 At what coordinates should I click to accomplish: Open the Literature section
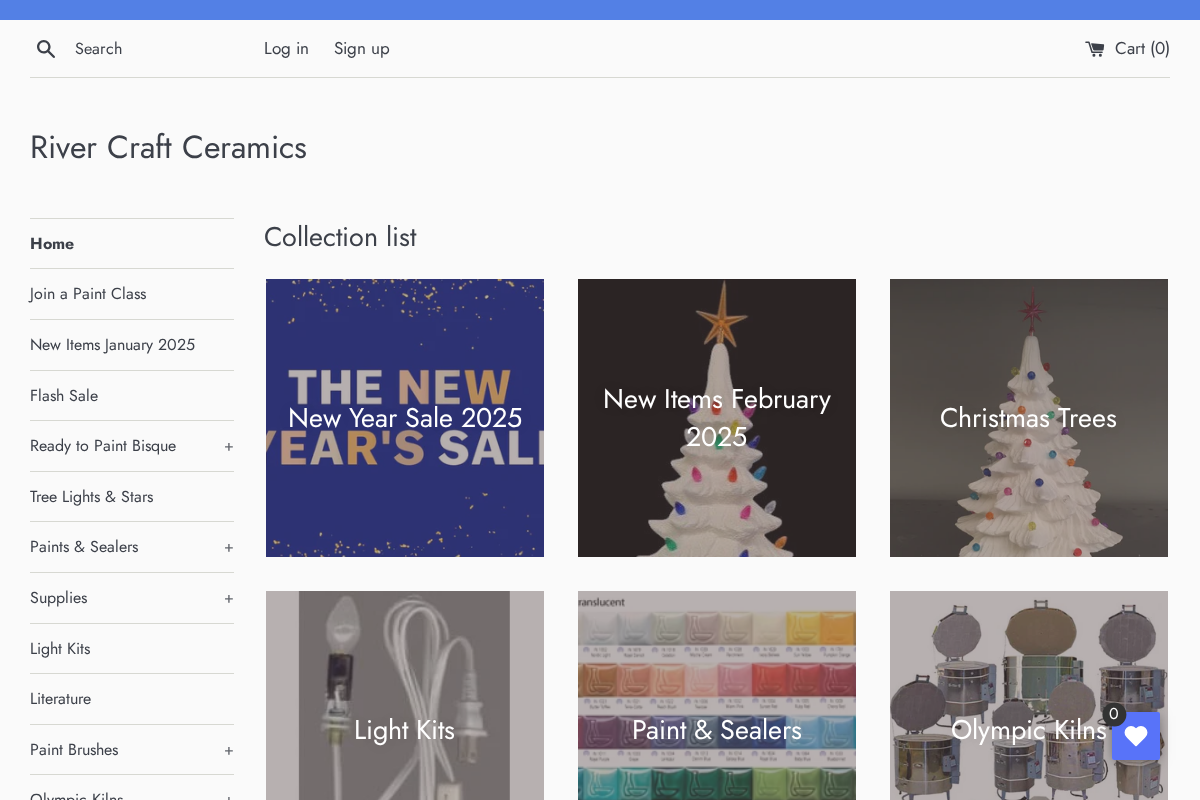pyautogui.click(x=60, y=698)
